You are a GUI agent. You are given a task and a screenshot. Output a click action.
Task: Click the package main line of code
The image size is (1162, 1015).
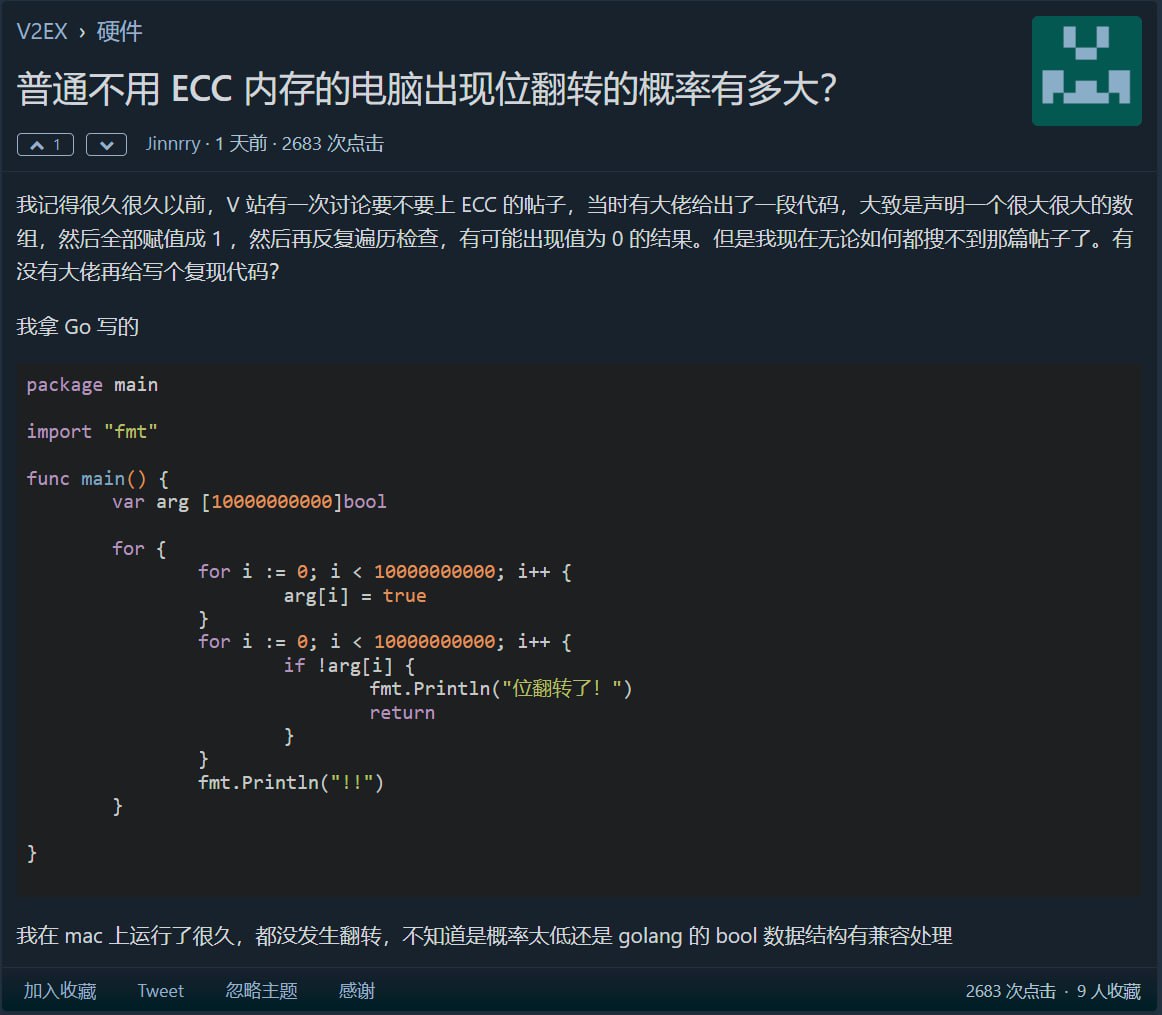(92, 384)
